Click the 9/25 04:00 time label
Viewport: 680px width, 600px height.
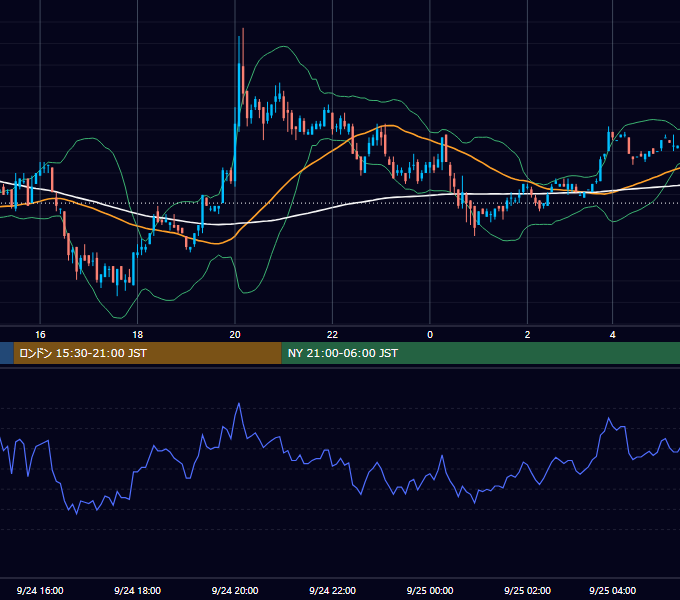click(x=612, y=590)
